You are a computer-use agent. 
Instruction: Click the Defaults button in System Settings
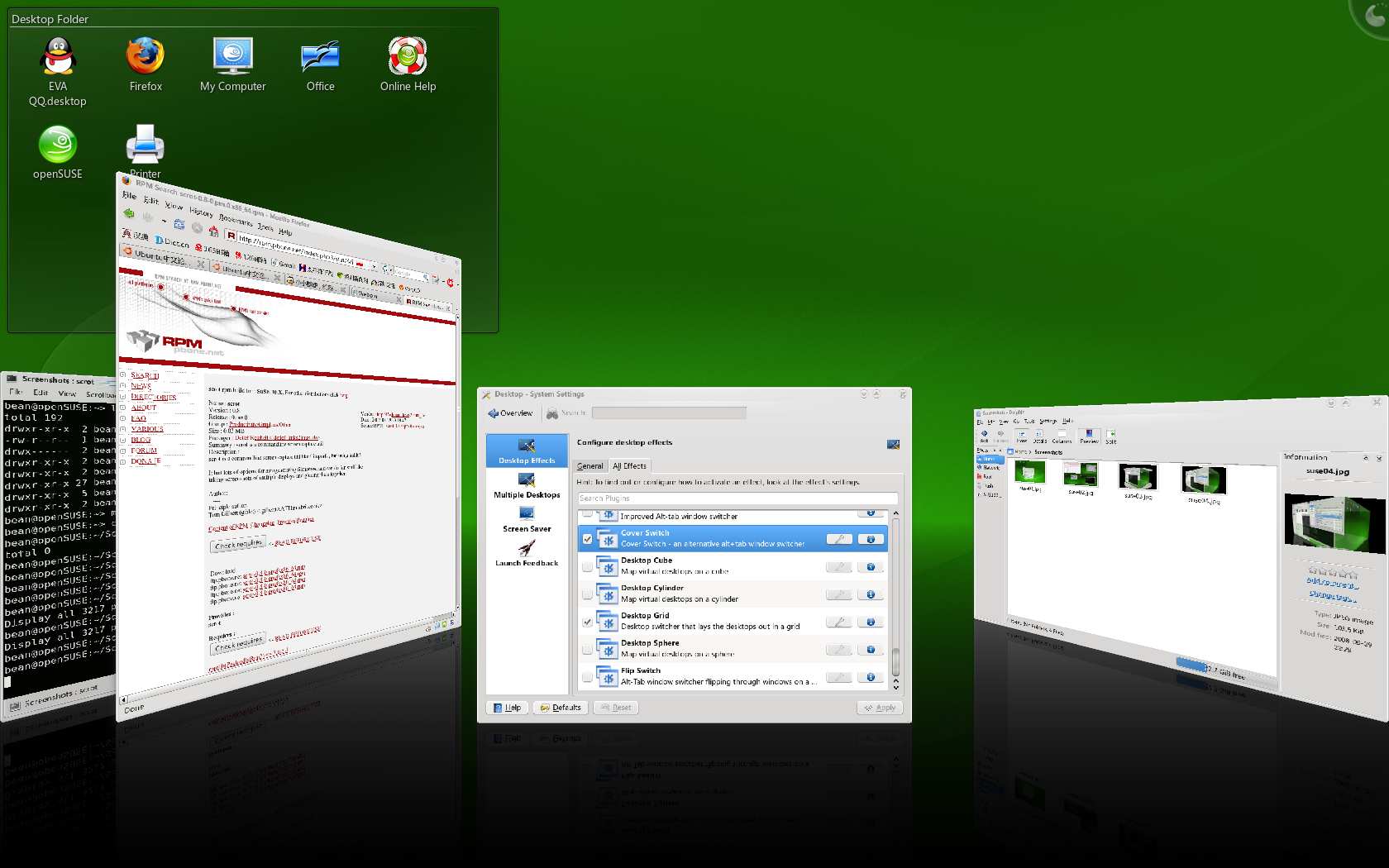[561, 708]
